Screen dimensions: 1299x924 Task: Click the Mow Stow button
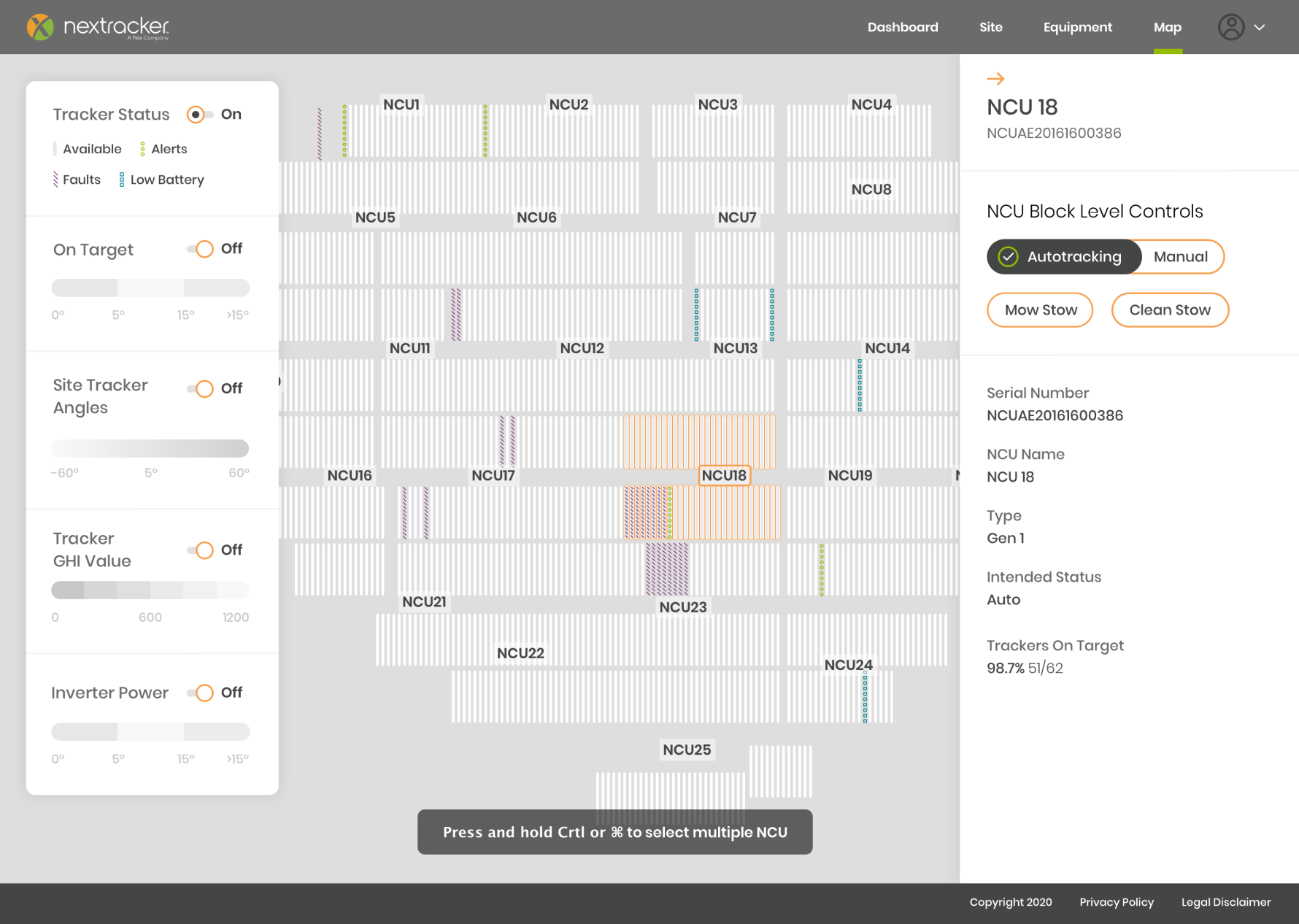coord(1040,310)
